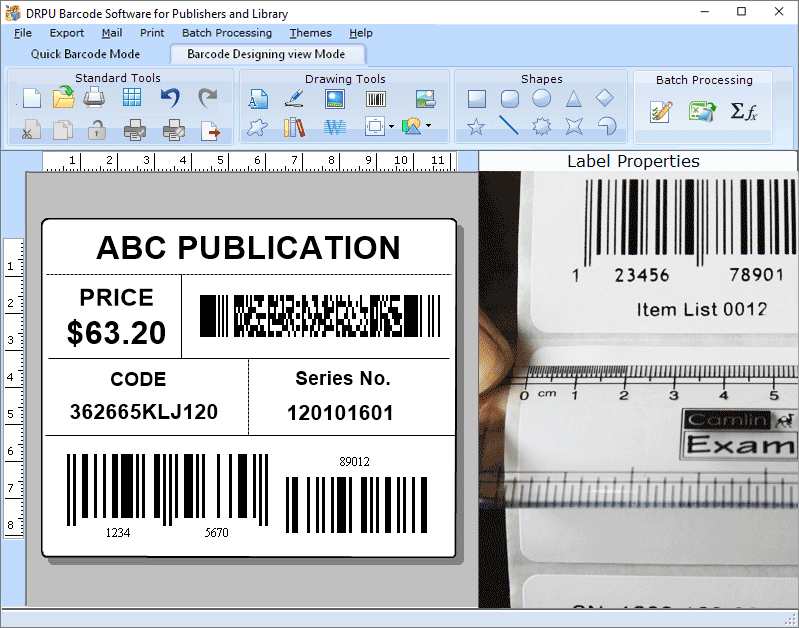The image size is (799, 628).
Task: Select the Line shape
Action: pyautogui.click(x=509, y=125)
